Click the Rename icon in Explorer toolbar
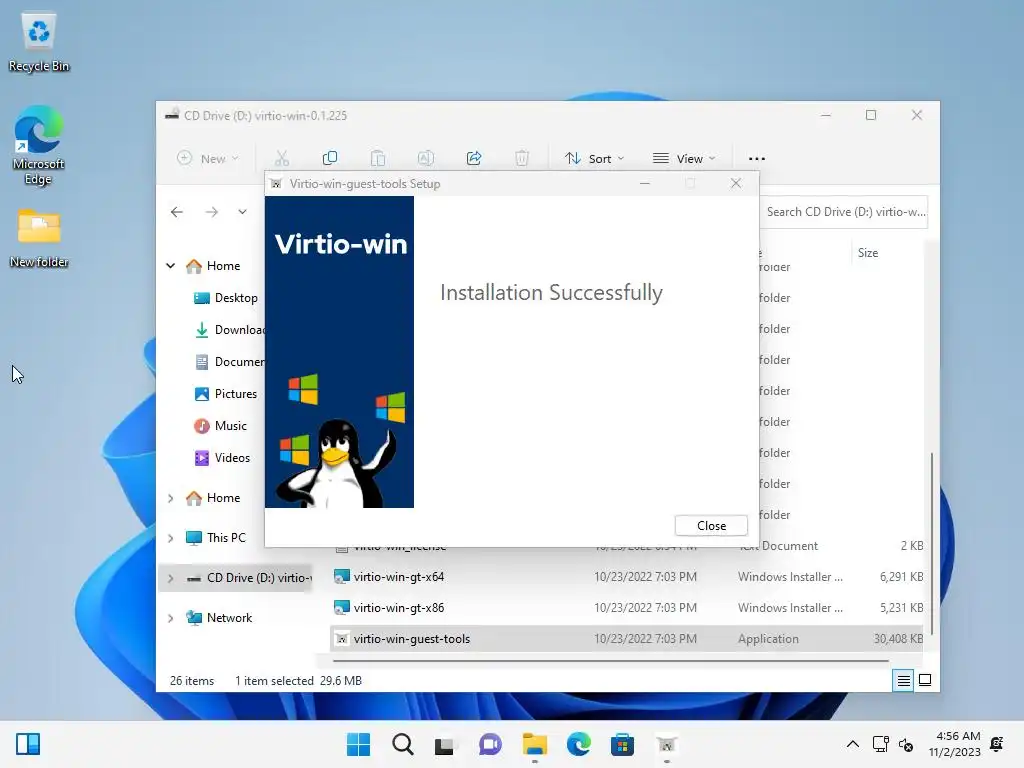The height and width of the screenshot is (768, 1024). (426, 158)
